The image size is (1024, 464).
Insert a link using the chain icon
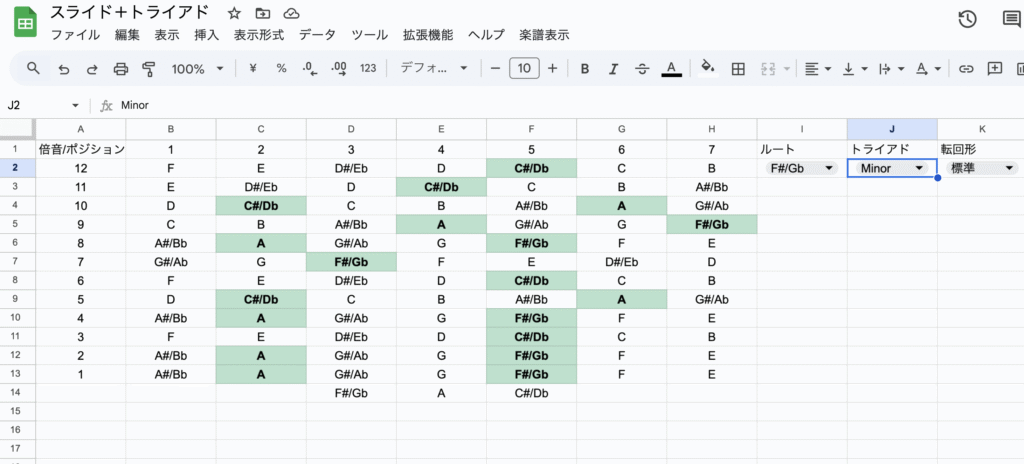966,69
